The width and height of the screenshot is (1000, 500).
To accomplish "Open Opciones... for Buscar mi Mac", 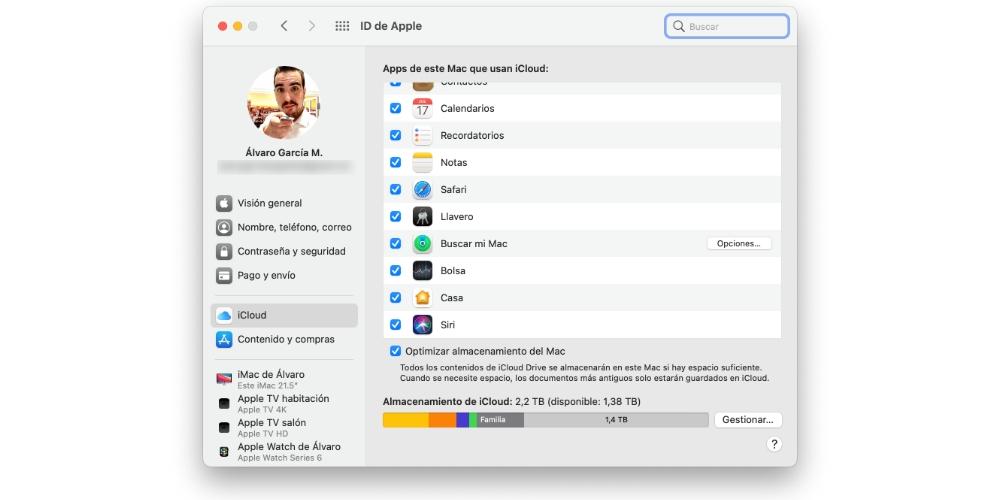I will coord(739,244).
